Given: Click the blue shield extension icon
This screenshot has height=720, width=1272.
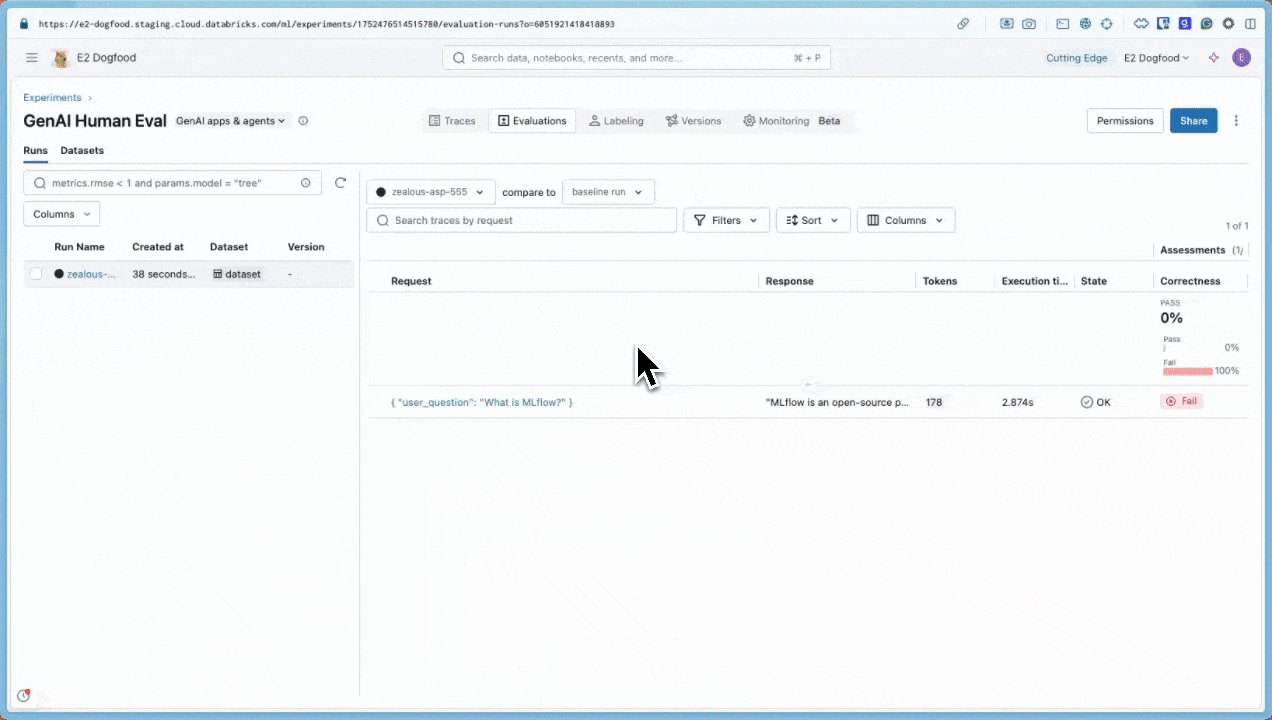Looking at the screenshot, I should 1163,23.
